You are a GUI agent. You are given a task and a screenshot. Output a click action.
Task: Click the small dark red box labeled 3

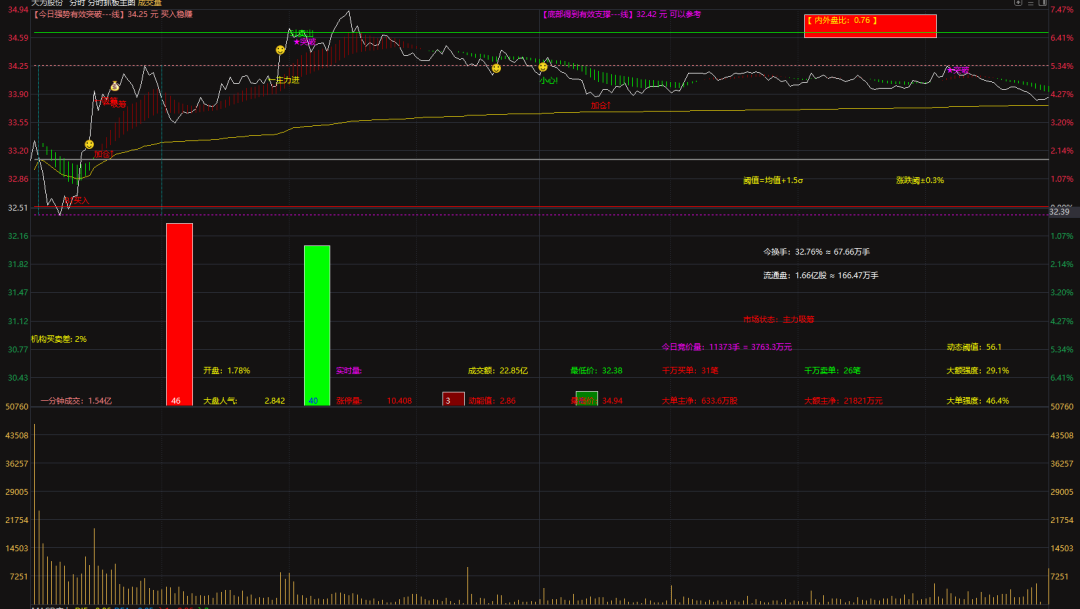[x=453, y=399]
